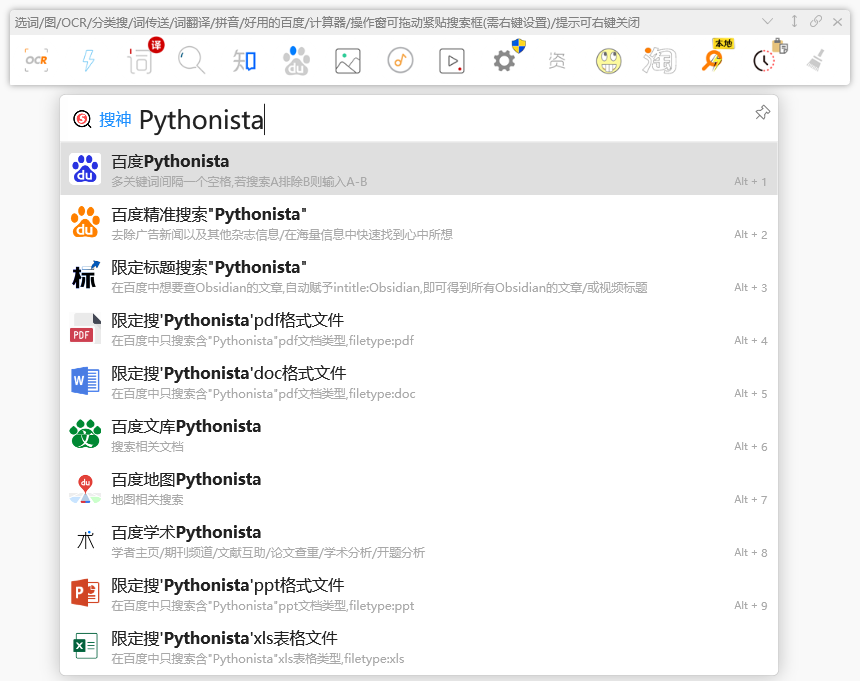Pin the search window
Screen dimensions: 860x681
tap(762, 113)
